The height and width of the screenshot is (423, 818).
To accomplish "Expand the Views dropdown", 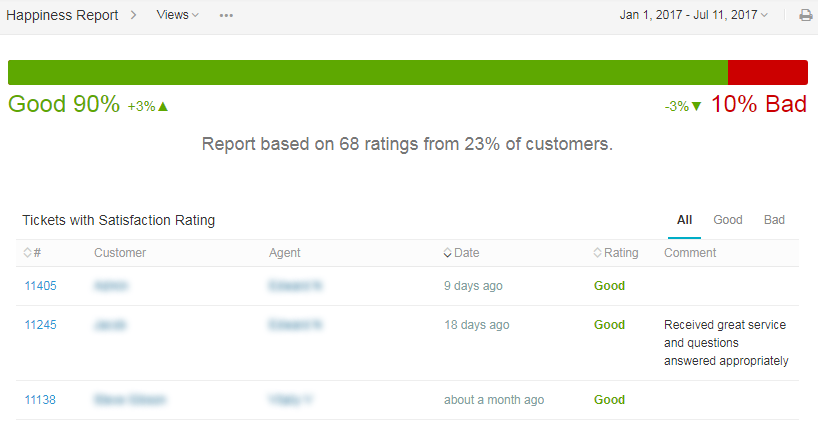I will (x=177, y=15).
